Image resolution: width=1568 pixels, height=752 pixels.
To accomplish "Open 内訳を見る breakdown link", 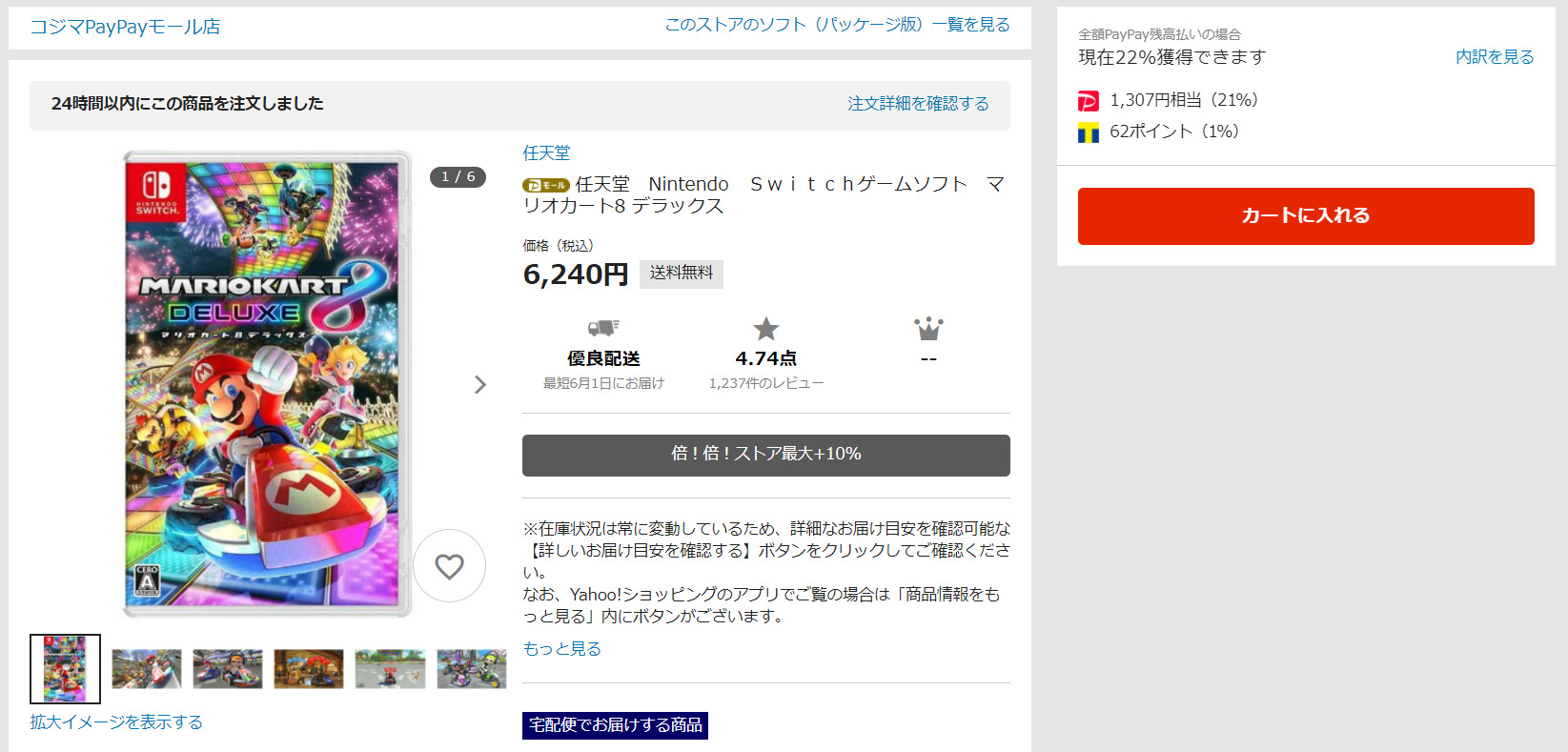I will 1495,57.
